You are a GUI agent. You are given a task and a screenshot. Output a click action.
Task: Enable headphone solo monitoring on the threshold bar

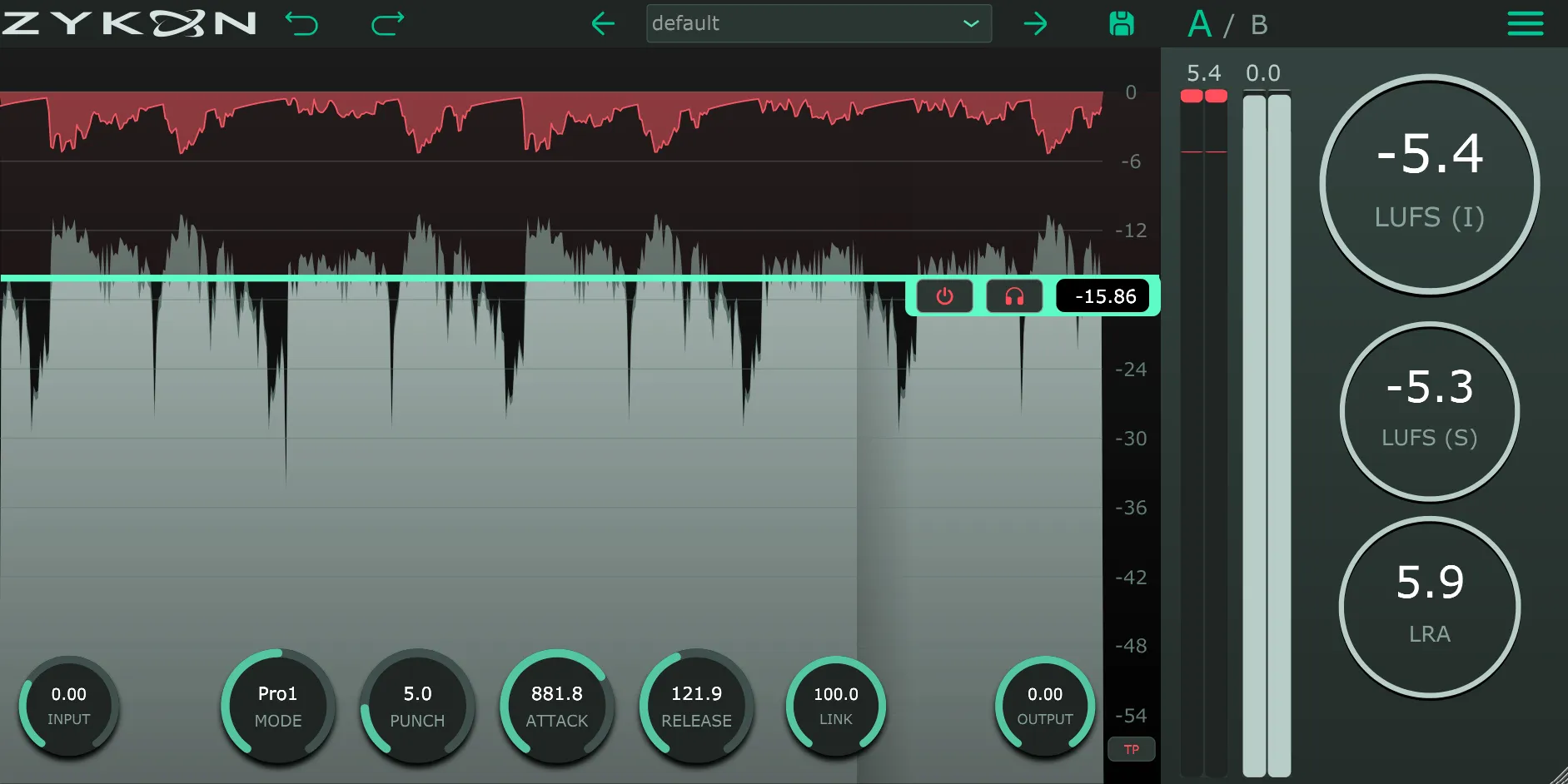1014,295
